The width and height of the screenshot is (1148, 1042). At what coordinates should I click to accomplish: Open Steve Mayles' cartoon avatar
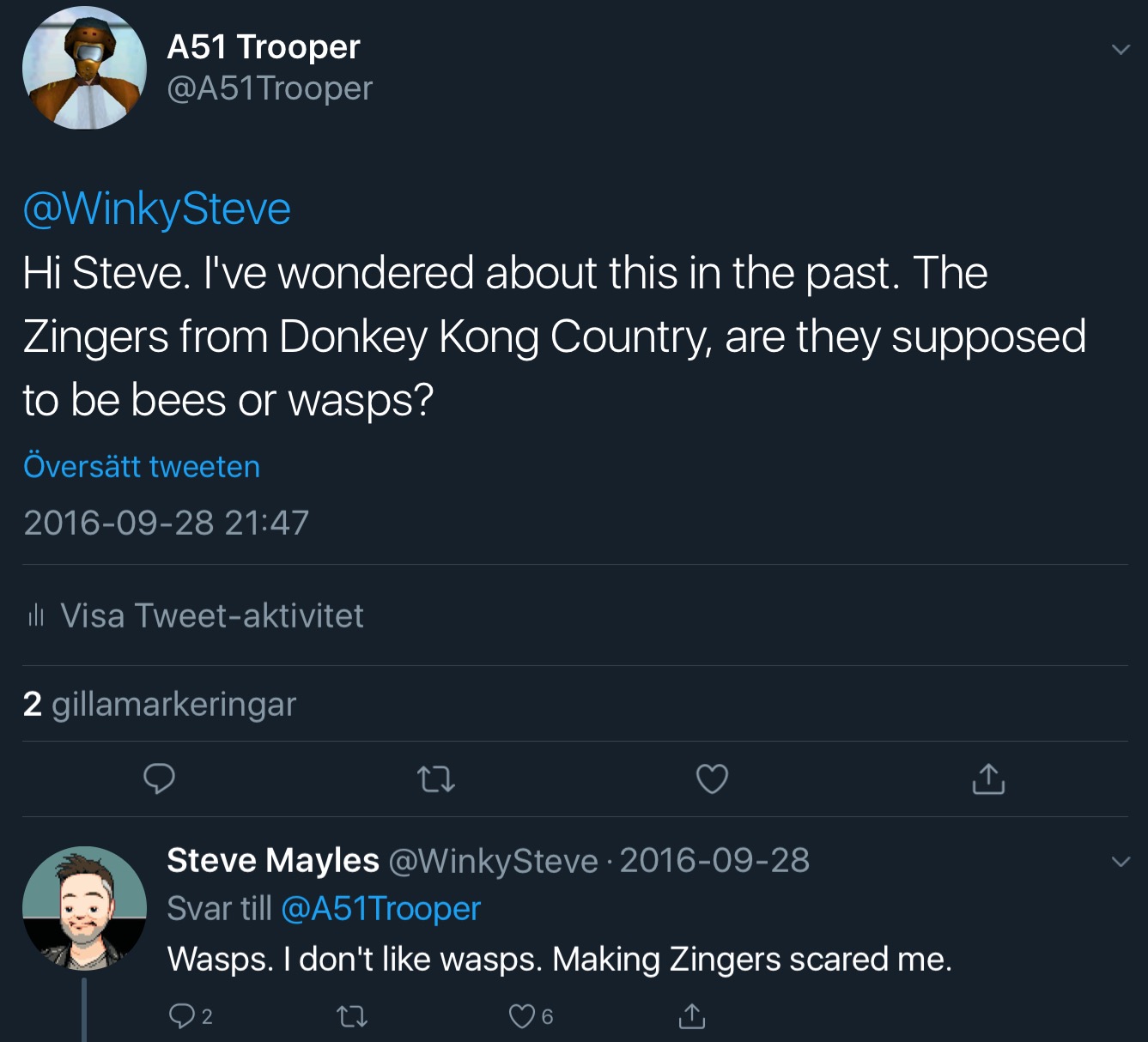(84, 908)
